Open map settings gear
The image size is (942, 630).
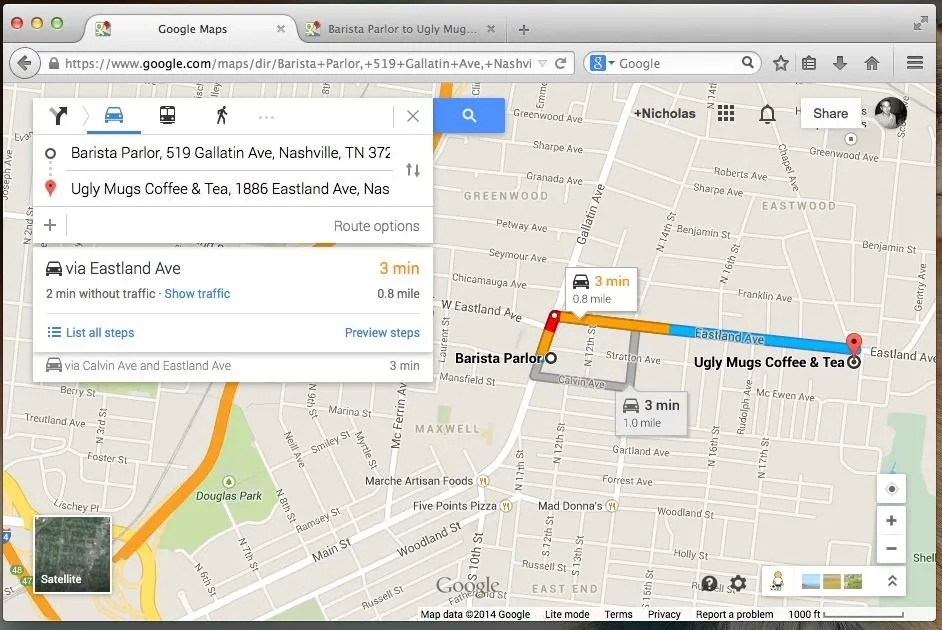click(x=738, y=583)
